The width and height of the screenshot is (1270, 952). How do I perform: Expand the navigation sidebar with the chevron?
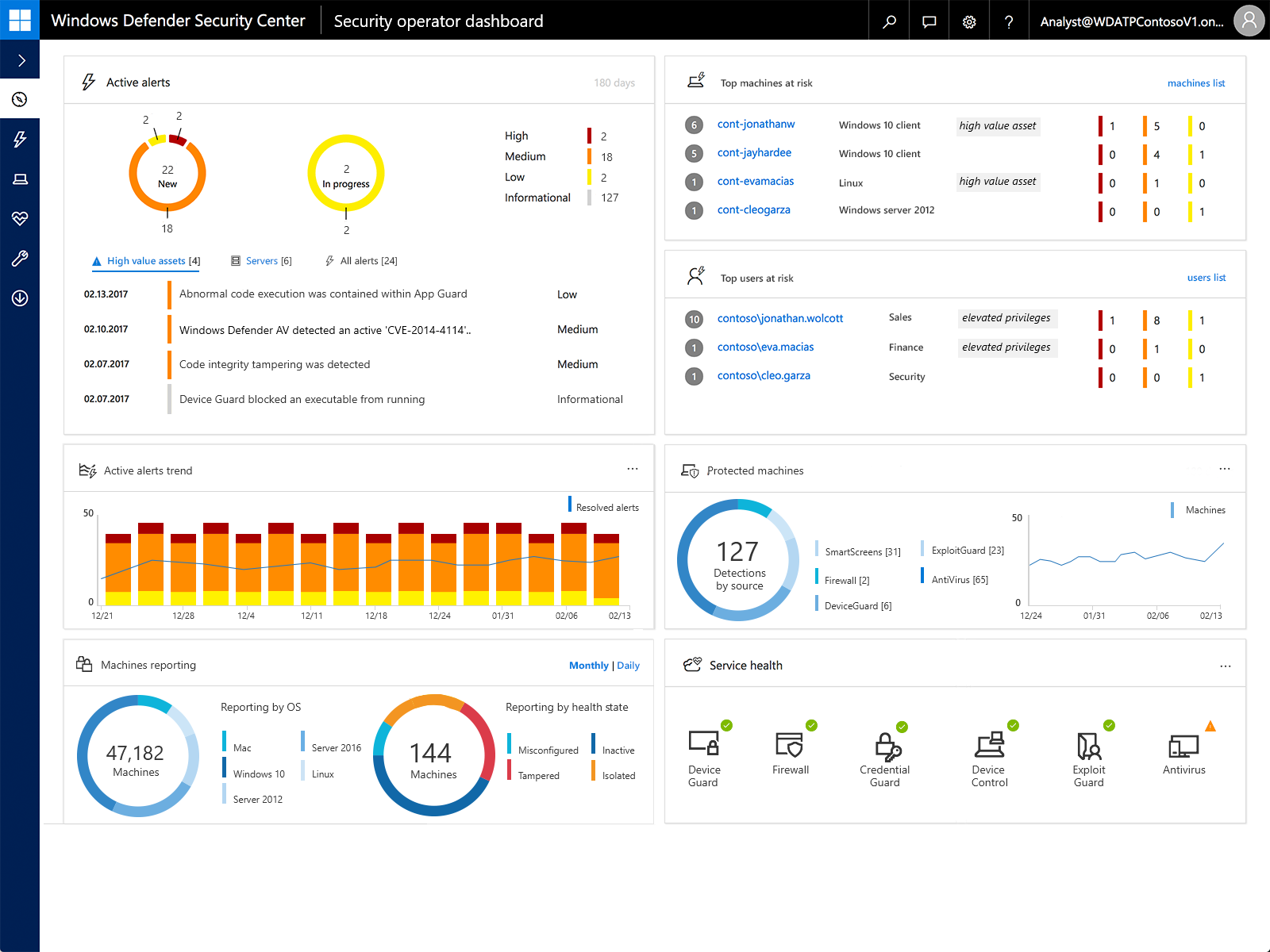20,59
